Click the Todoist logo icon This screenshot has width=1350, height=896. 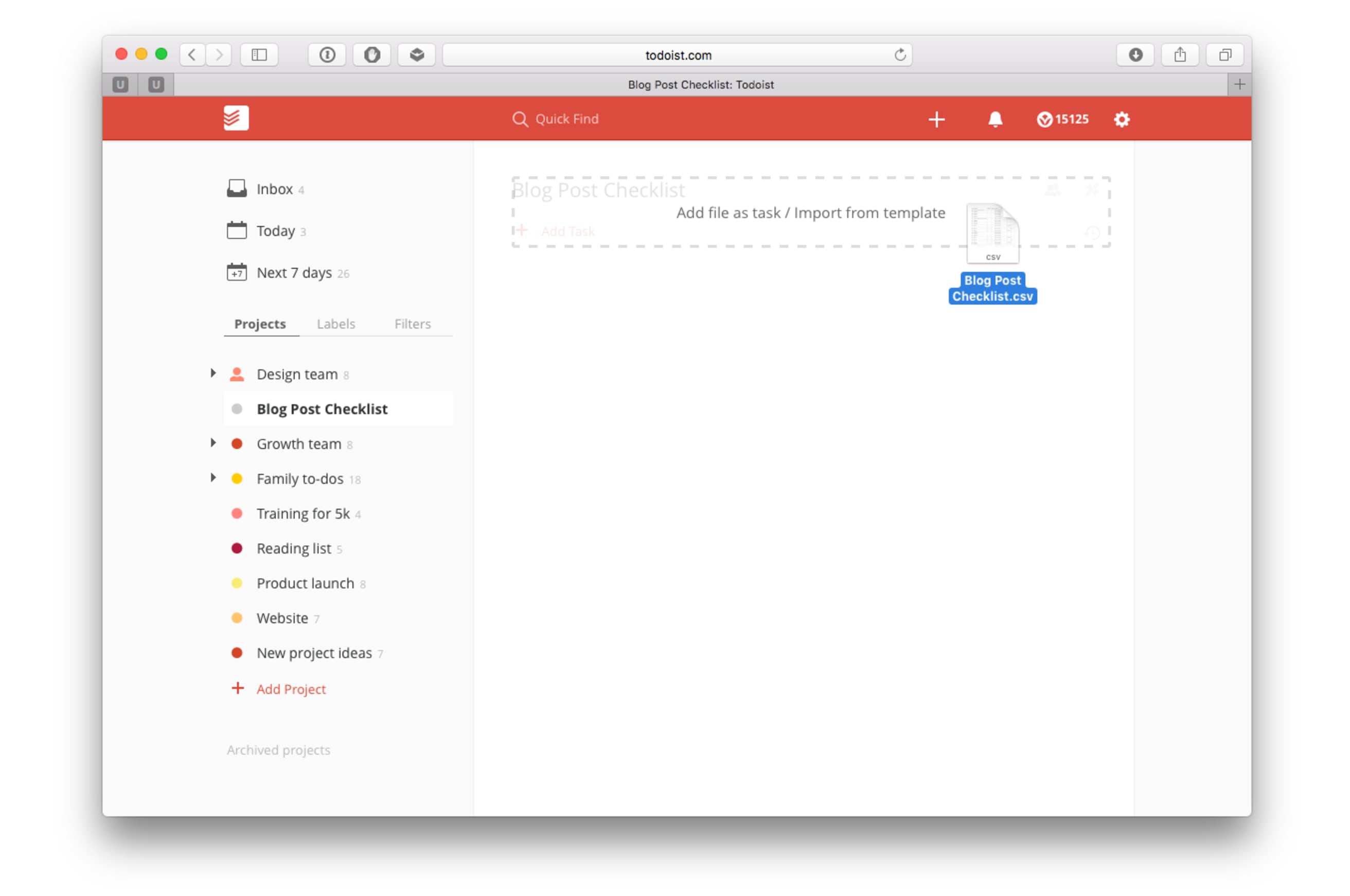pos(237,118)
